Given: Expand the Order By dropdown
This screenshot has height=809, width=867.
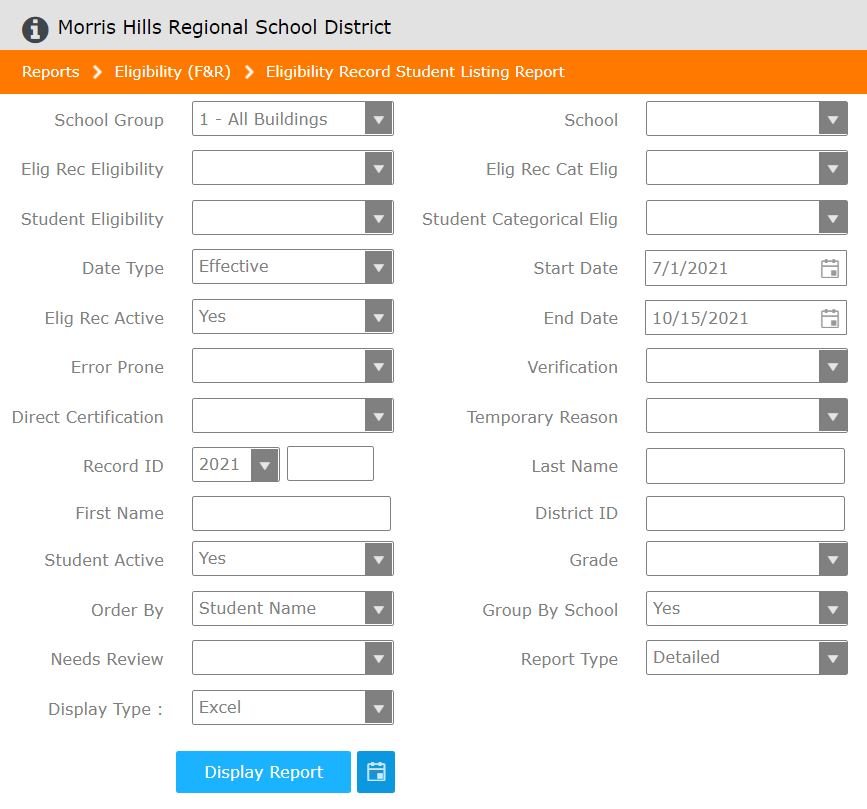Looking at the screenshot, I should click(378, 608).
